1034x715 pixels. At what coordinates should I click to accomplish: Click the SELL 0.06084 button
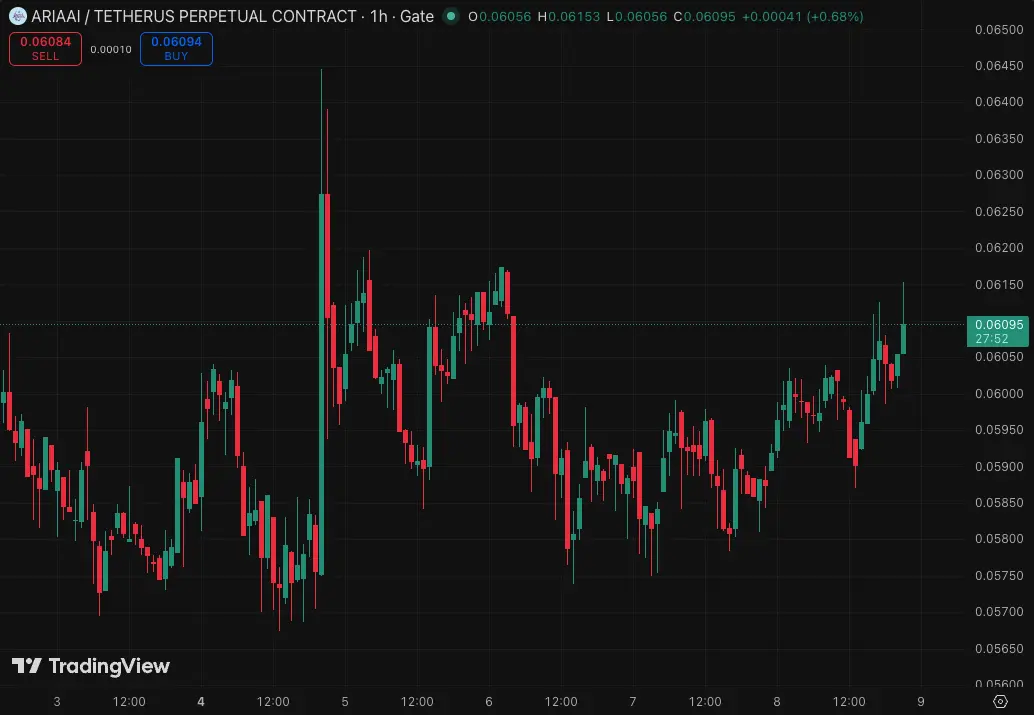point(46,49)
